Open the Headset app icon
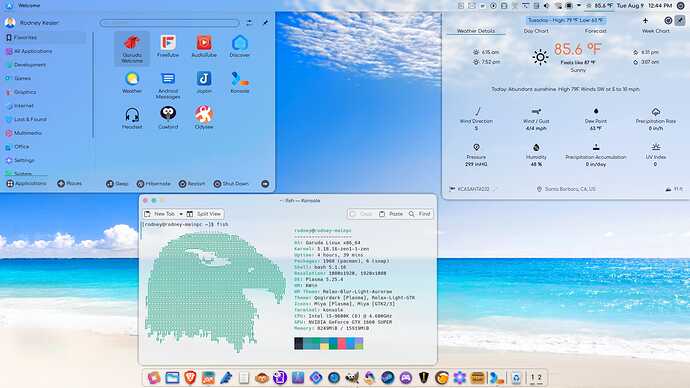The height and width of the screenshot is (388, 690). pos(132,118)
